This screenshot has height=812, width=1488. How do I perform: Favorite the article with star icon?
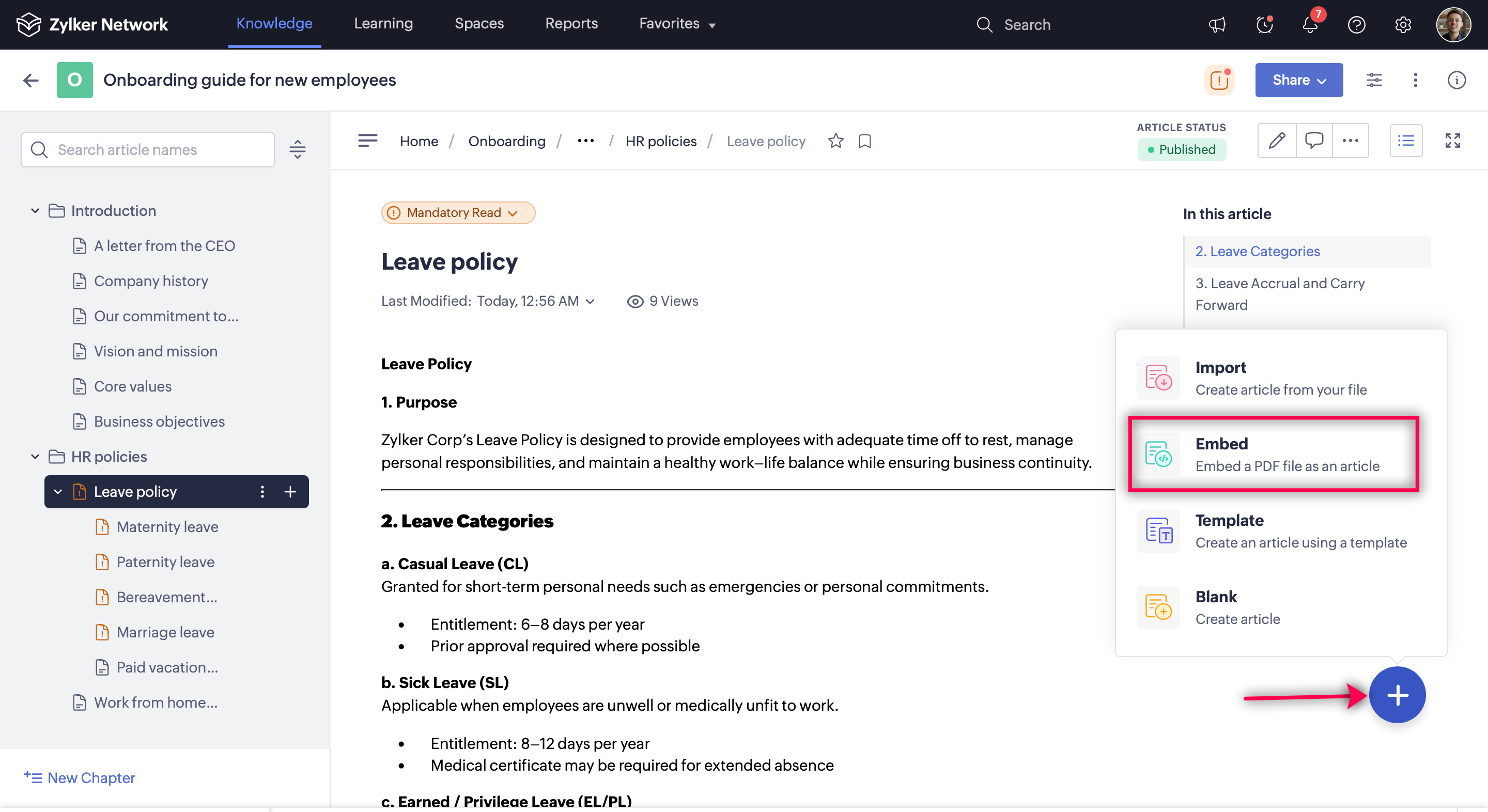(x=835, y=141)
